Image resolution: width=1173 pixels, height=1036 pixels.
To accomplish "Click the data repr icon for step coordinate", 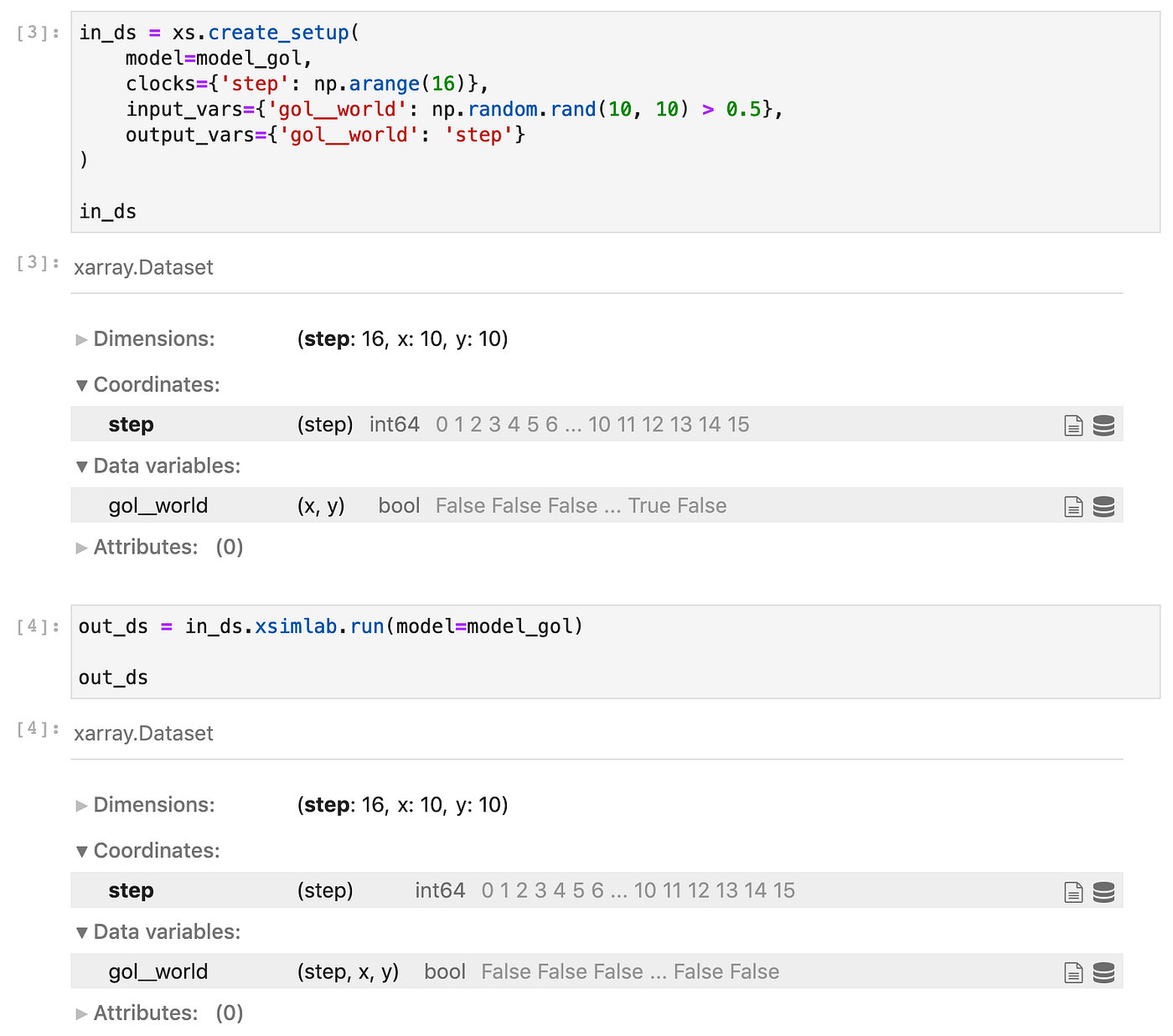I will (x=1103, y=425).
